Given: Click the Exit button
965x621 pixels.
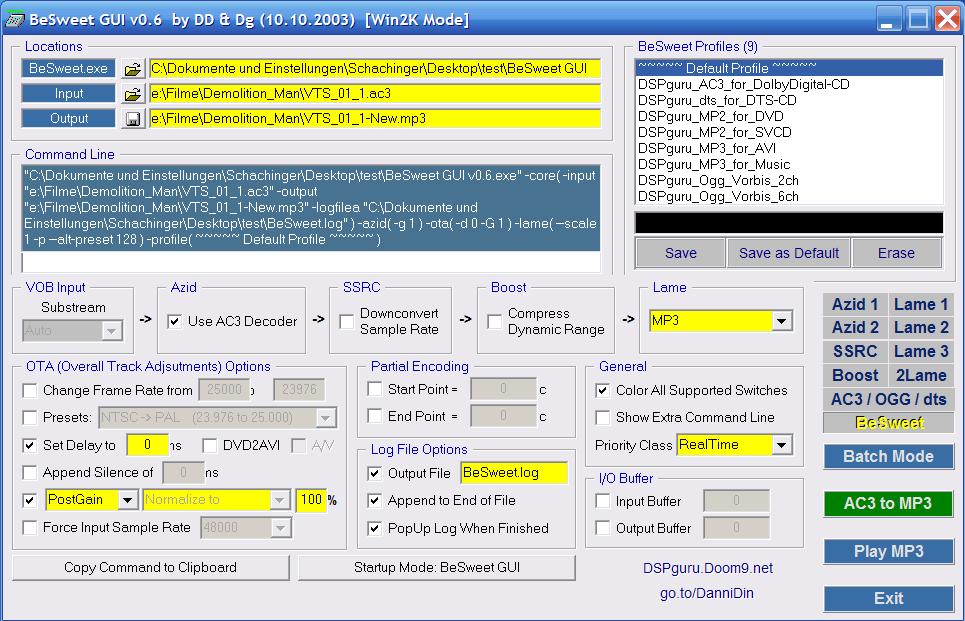Looking at the screenshot, I should click(889, 598).
